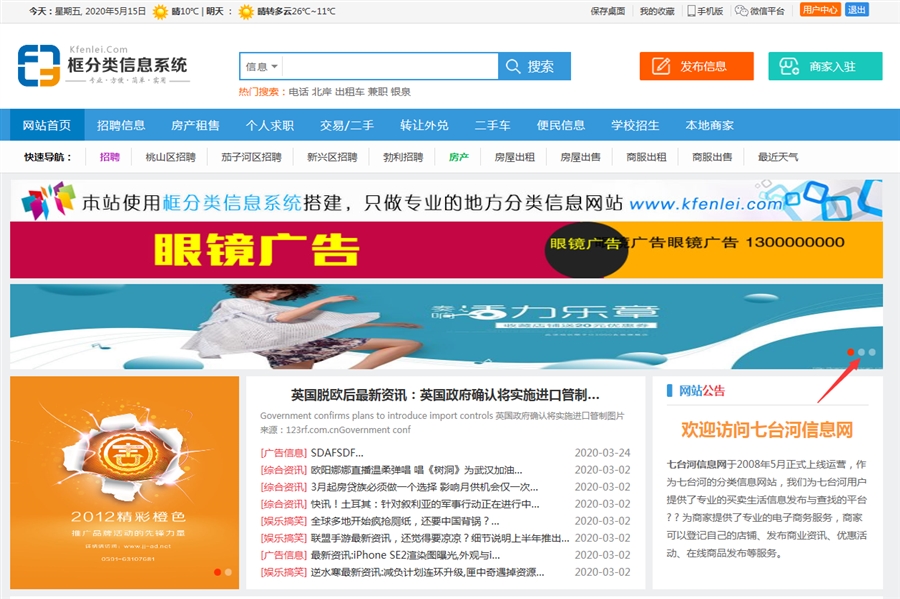
Task: Click the 出租车 hot search keyword
Action: click(x=348, y=91)
